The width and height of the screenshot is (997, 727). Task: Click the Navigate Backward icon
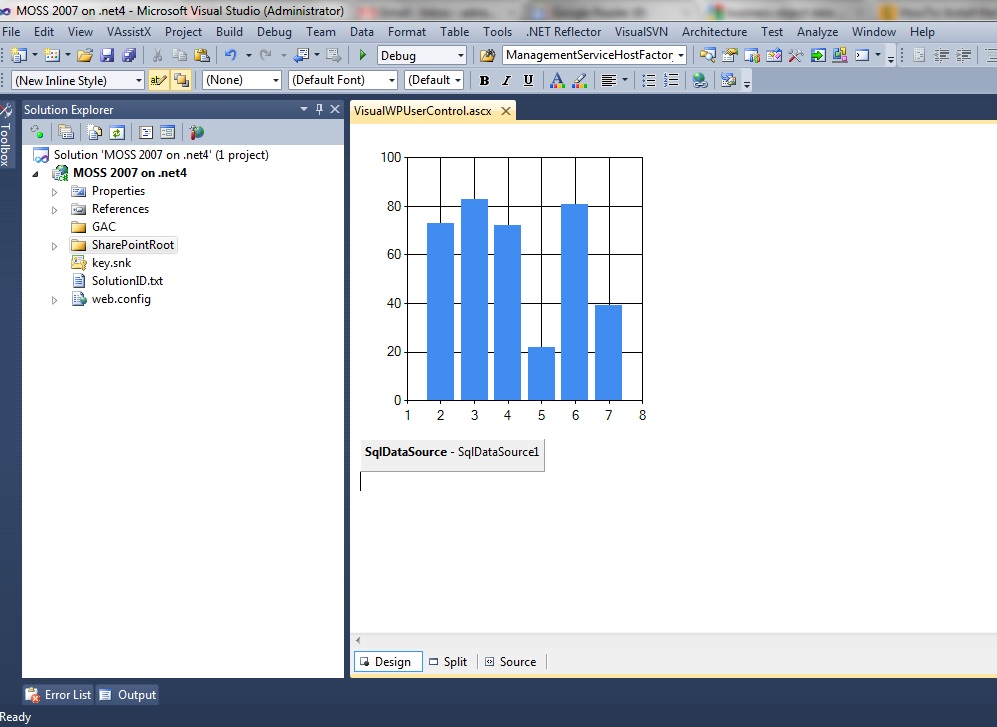301,55
